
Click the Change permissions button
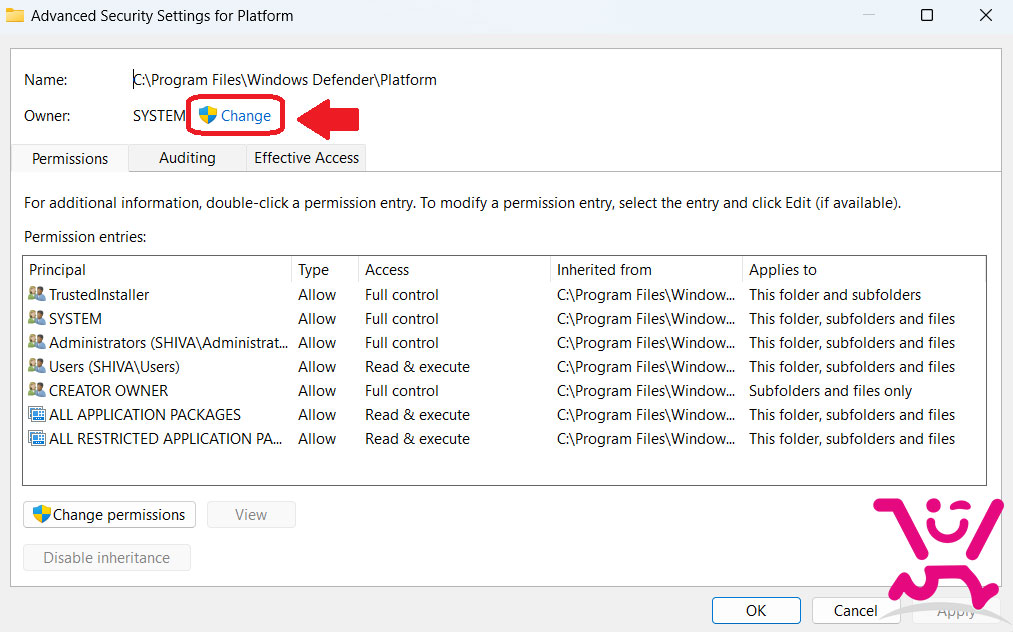(x=109, y=514)
